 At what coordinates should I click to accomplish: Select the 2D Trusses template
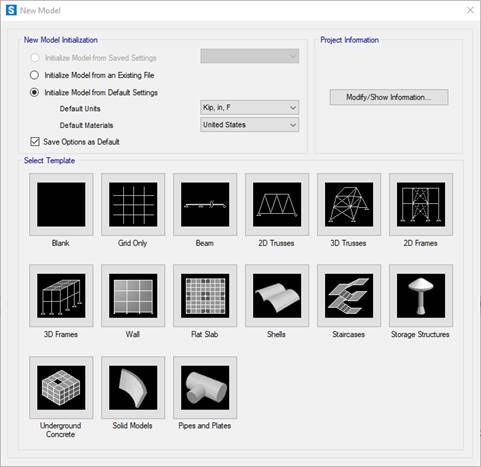[x=277, y=204]
